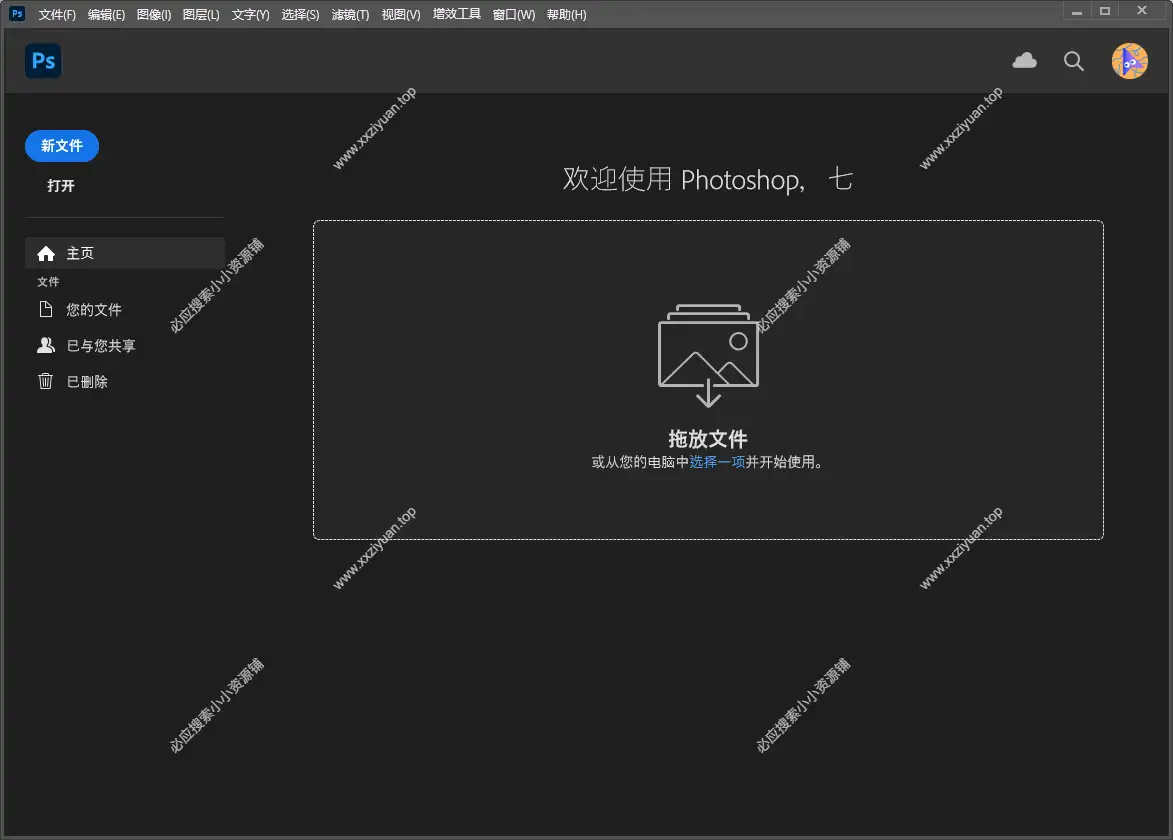The height and width of the screenshot is (840, 1173).
Task: Open the 文件(F) menu
Action: (x=57, y=14)
